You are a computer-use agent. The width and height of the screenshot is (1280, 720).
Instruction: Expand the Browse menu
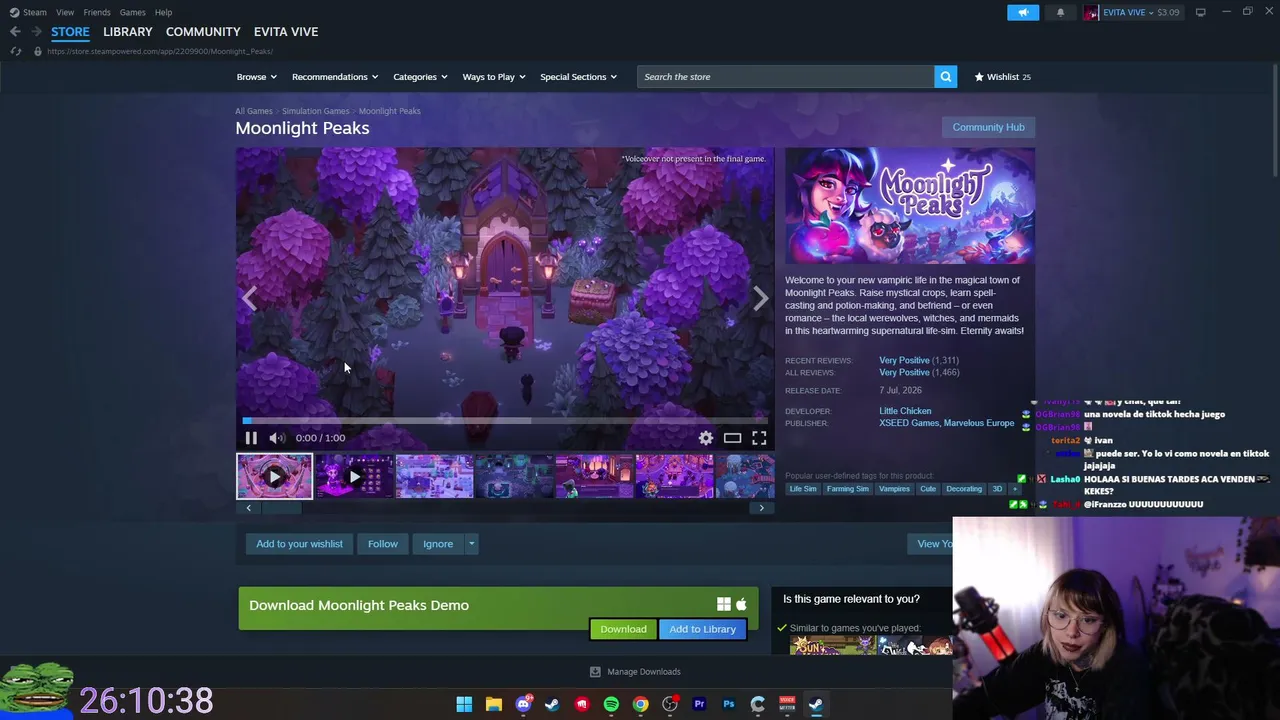257,77
